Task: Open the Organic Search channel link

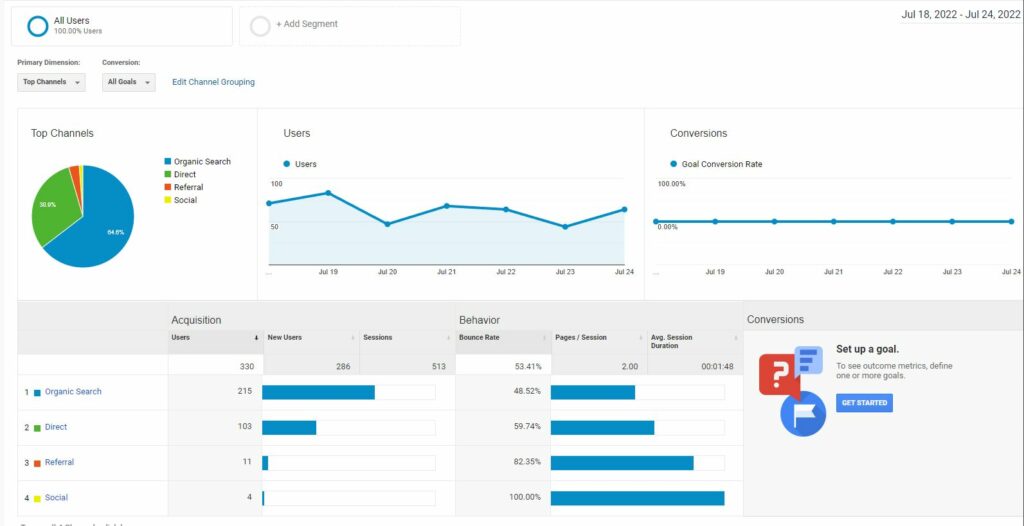Action: (73, 392)
